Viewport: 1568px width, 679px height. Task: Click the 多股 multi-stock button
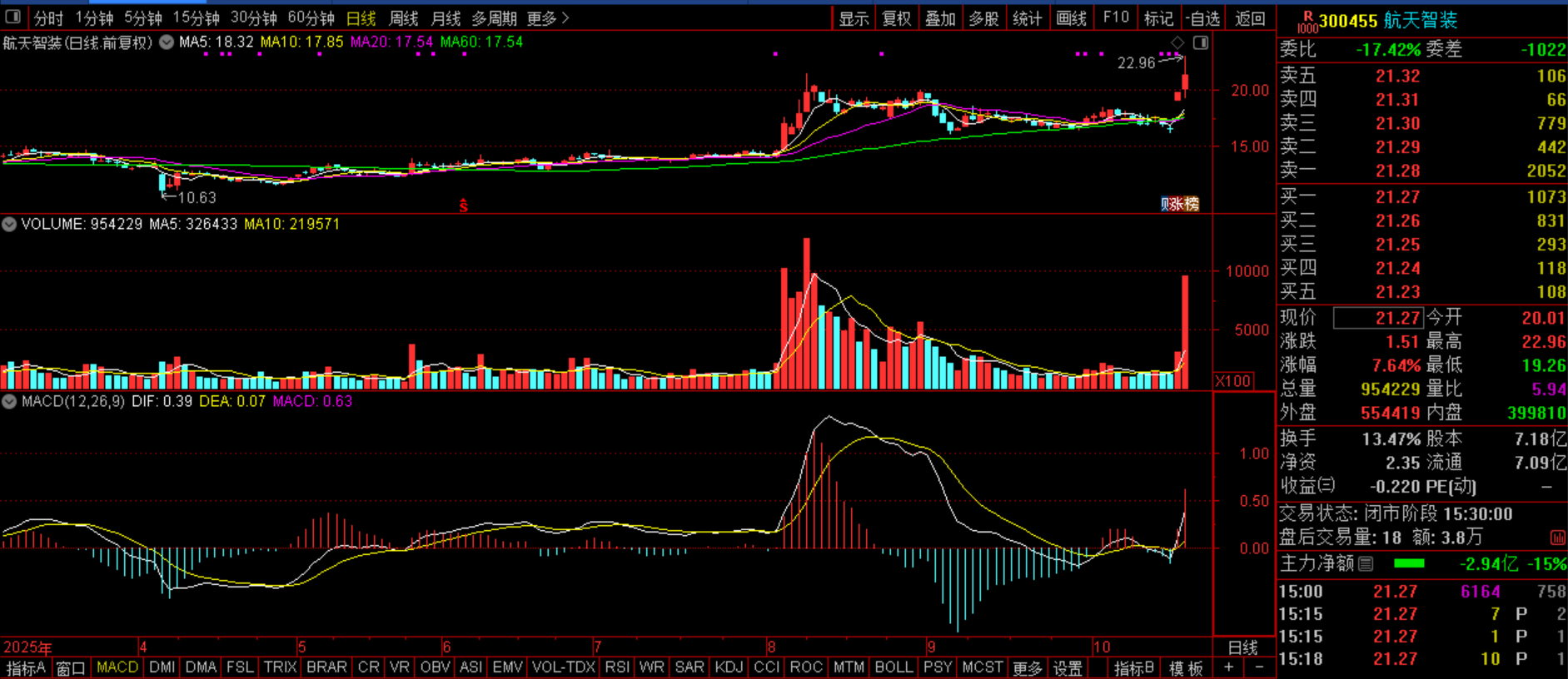tap(983, 17)
